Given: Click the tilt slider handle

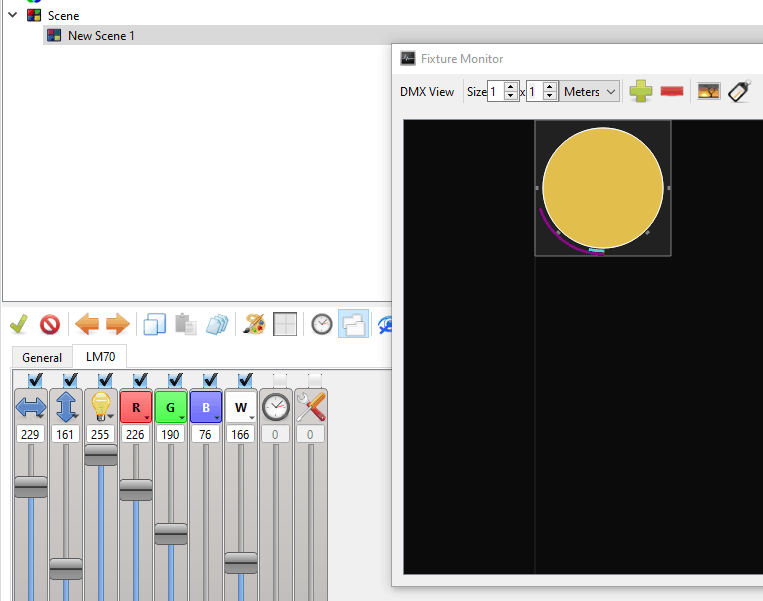Looking at the screenshot, I should coord(66,569).
